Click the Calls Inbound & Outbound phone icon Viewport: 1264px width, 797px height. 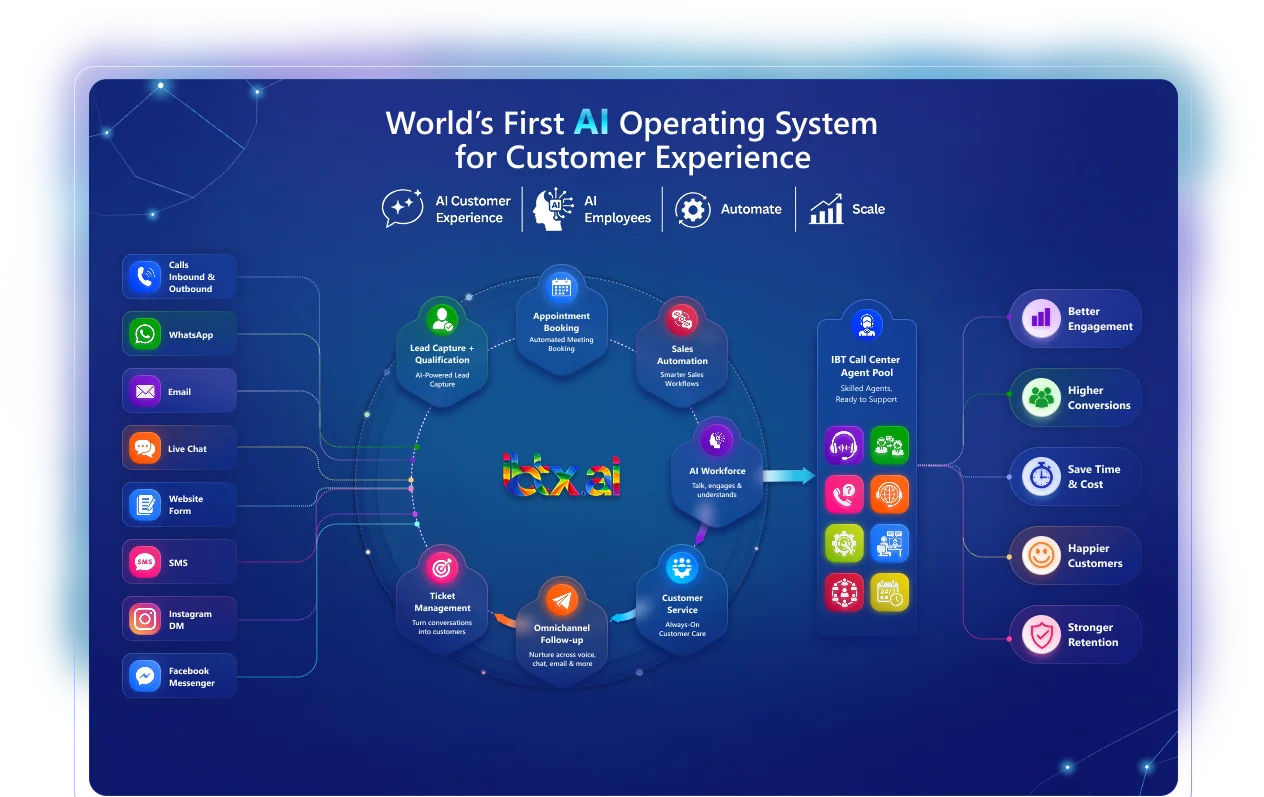pyautogui.click(x=145, y=277)
